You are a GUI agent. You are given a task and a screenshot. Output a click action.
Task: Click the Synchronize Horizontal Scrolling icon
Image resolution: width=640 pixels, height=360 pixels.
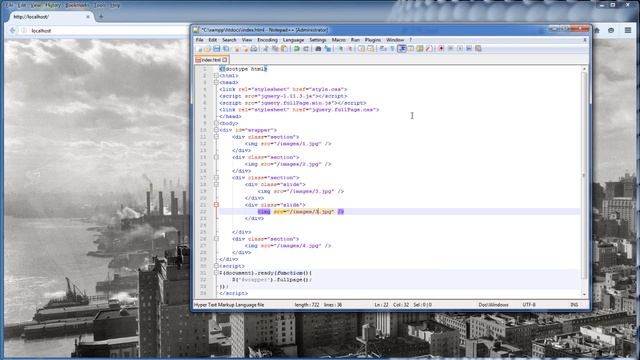coord(370,49)
